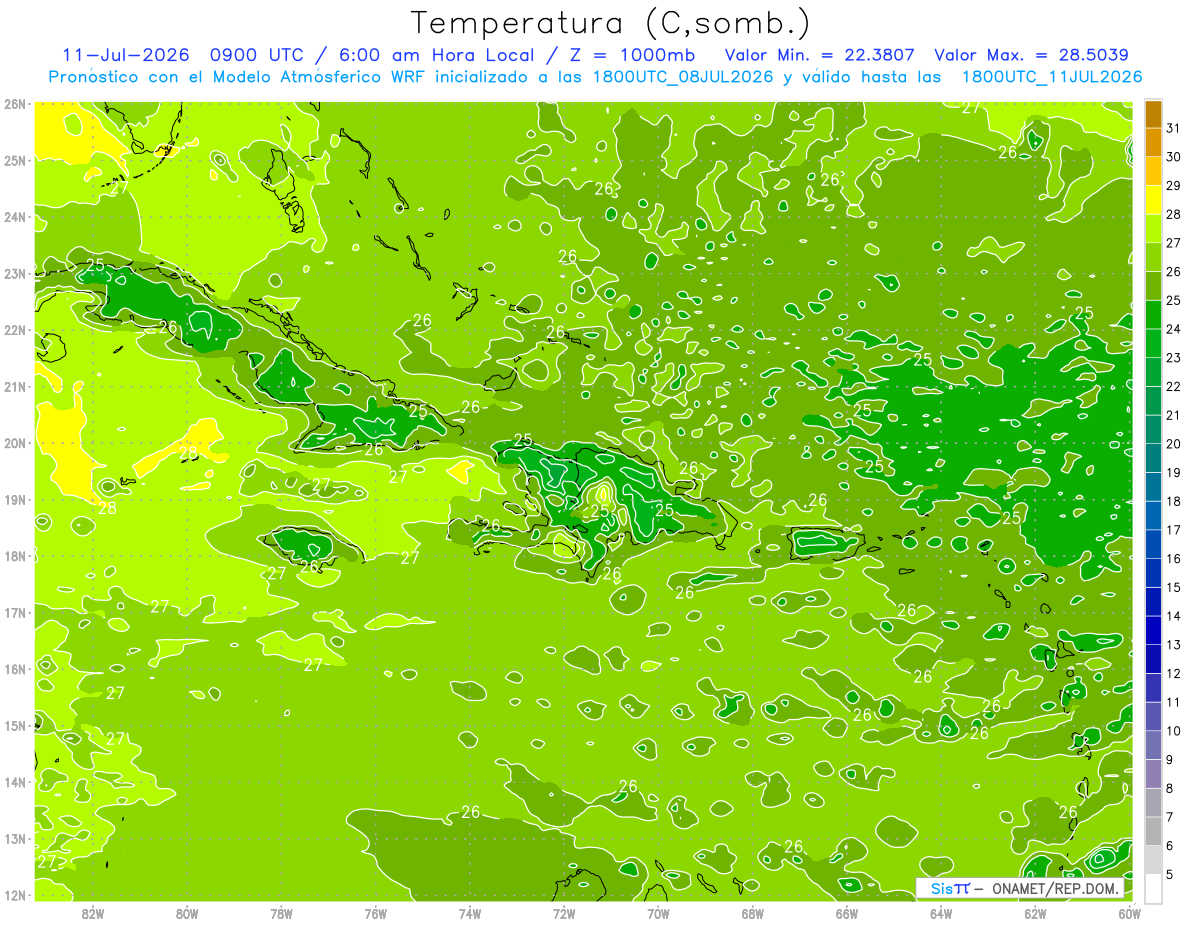
Task: Click legend value 11
Action: pyautogui.click(x=1173, y=702)
